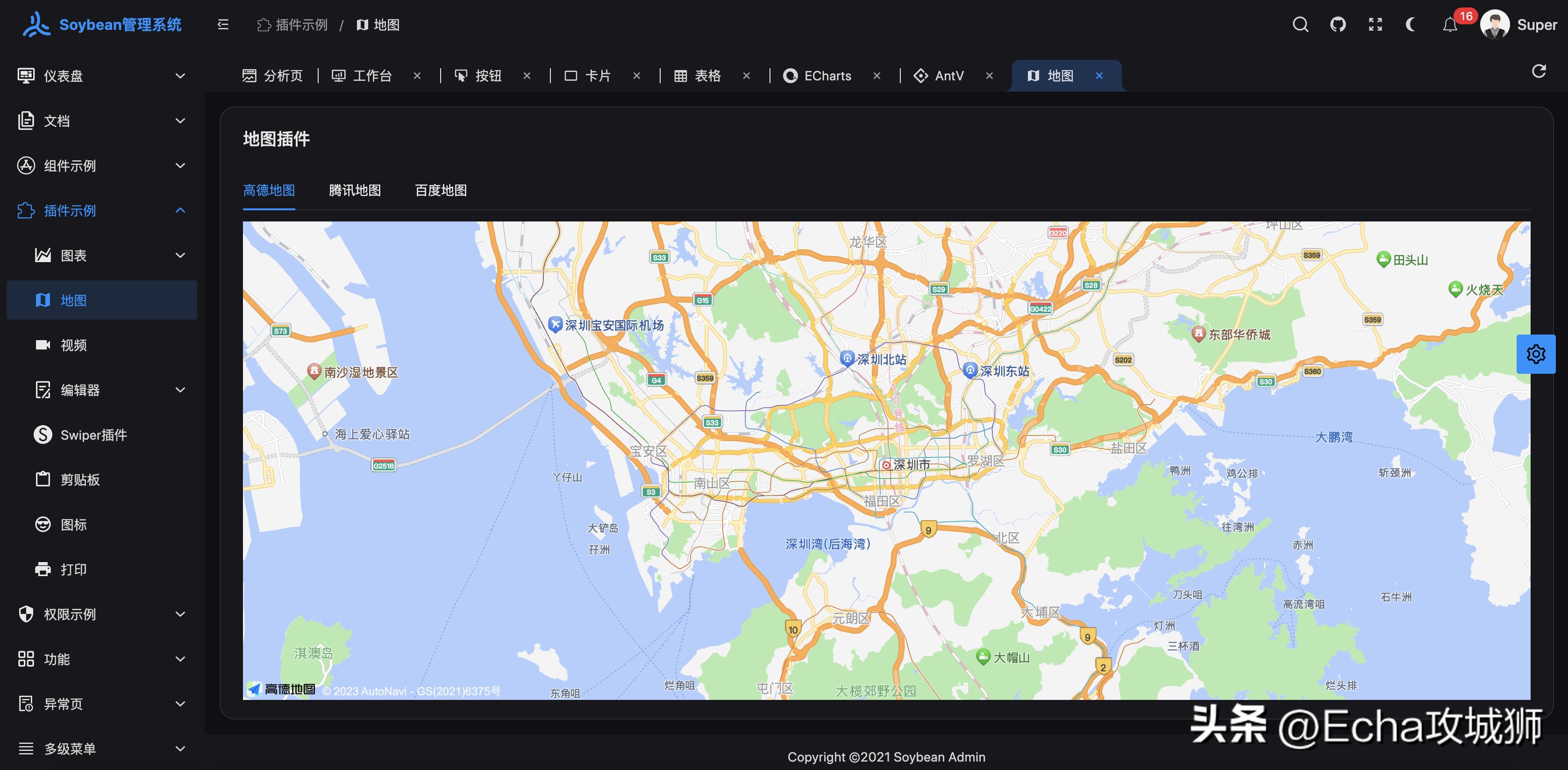Toggle dark mode with the moon icon
Viewport: 1568px width, 770px height.
click(1411, 24)
